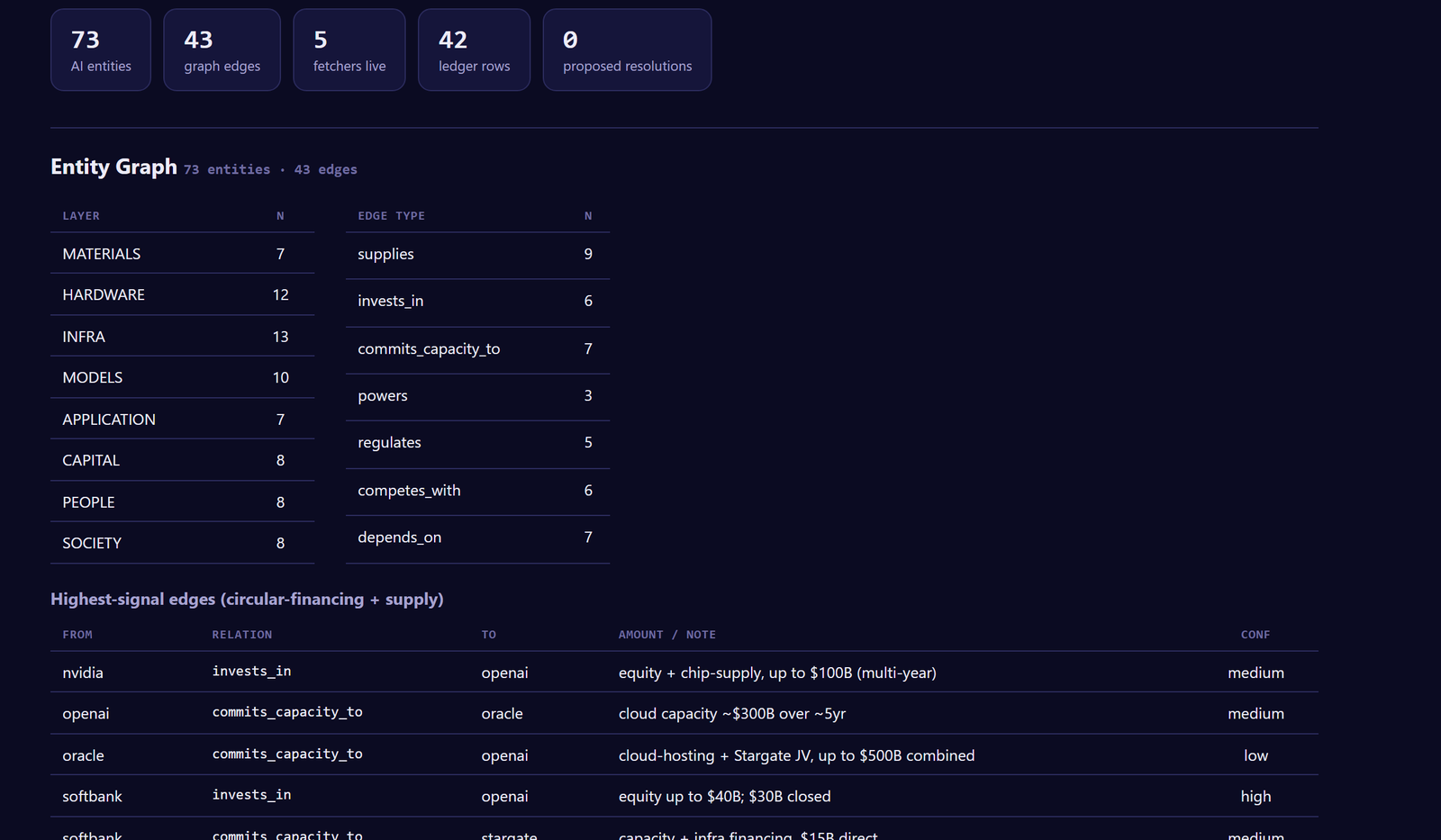Click the RELATION column header
Viewport: 1441px width, 840px height.
click(241, 635)
